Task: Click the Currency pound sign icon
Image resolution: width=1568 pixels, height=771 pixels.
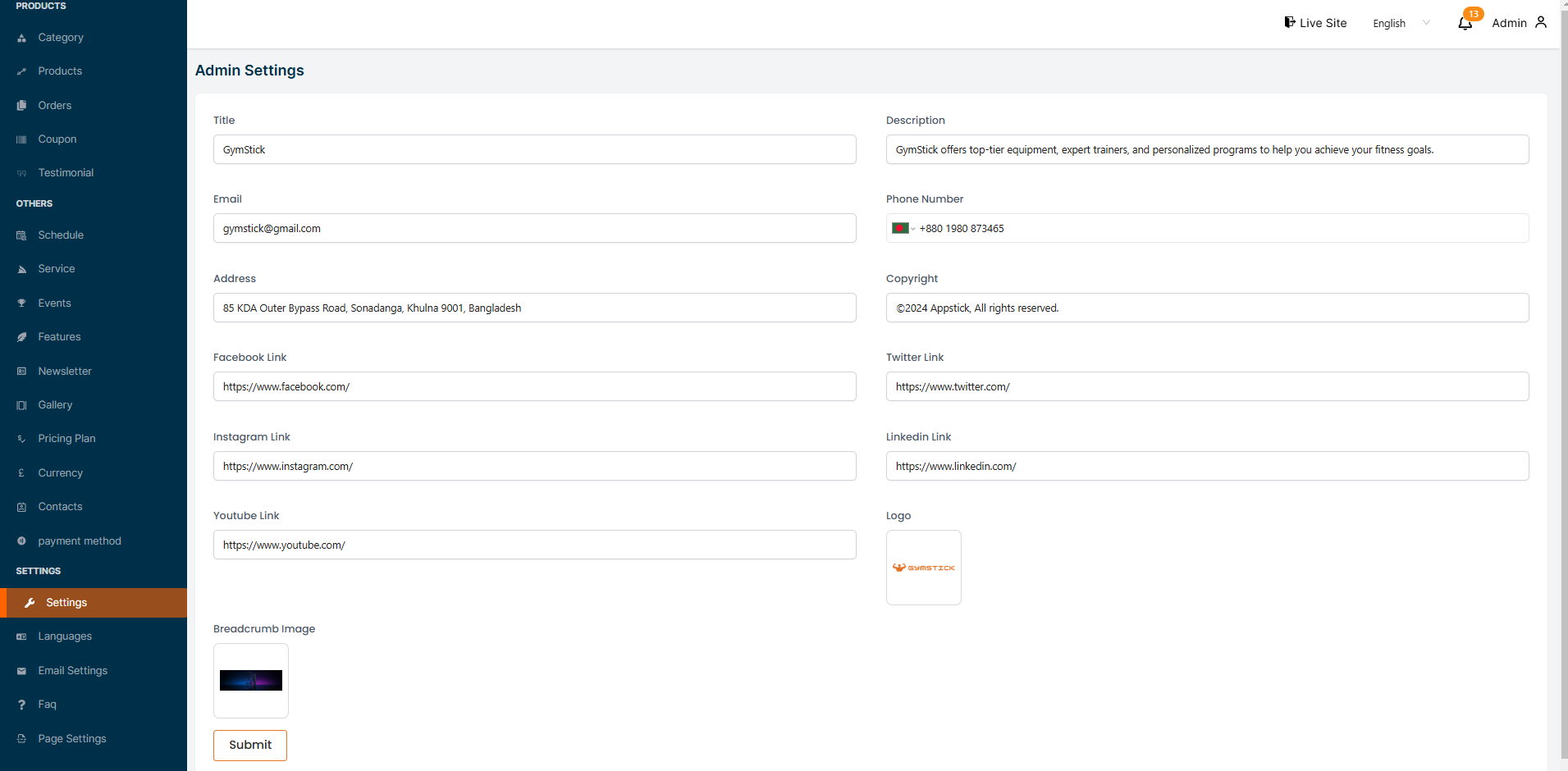Action: coord(21,473)
